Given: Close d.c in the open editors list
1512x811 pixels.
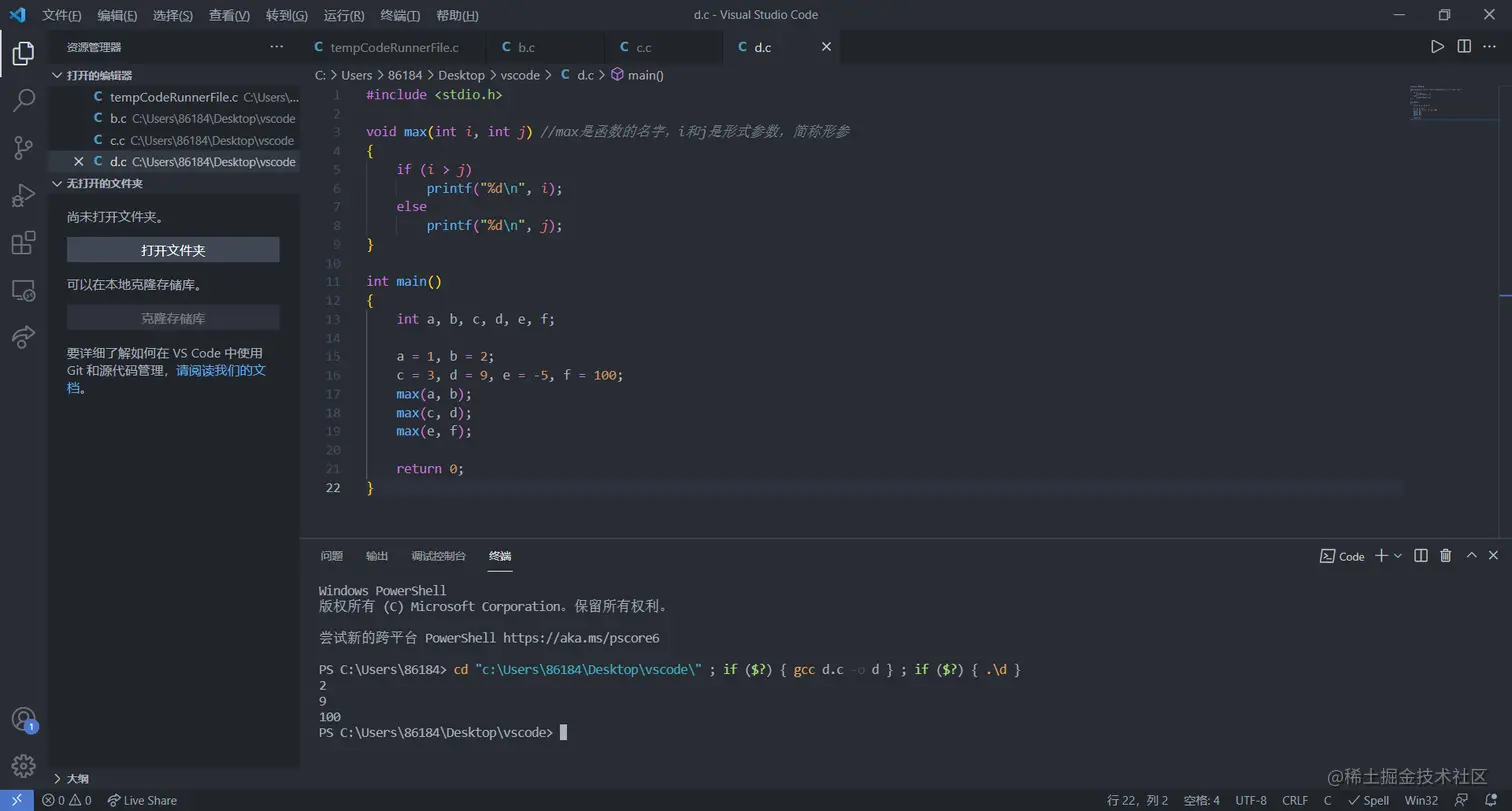Looking at the screenshot, I should pyautogui.click(x=79, y=162).
